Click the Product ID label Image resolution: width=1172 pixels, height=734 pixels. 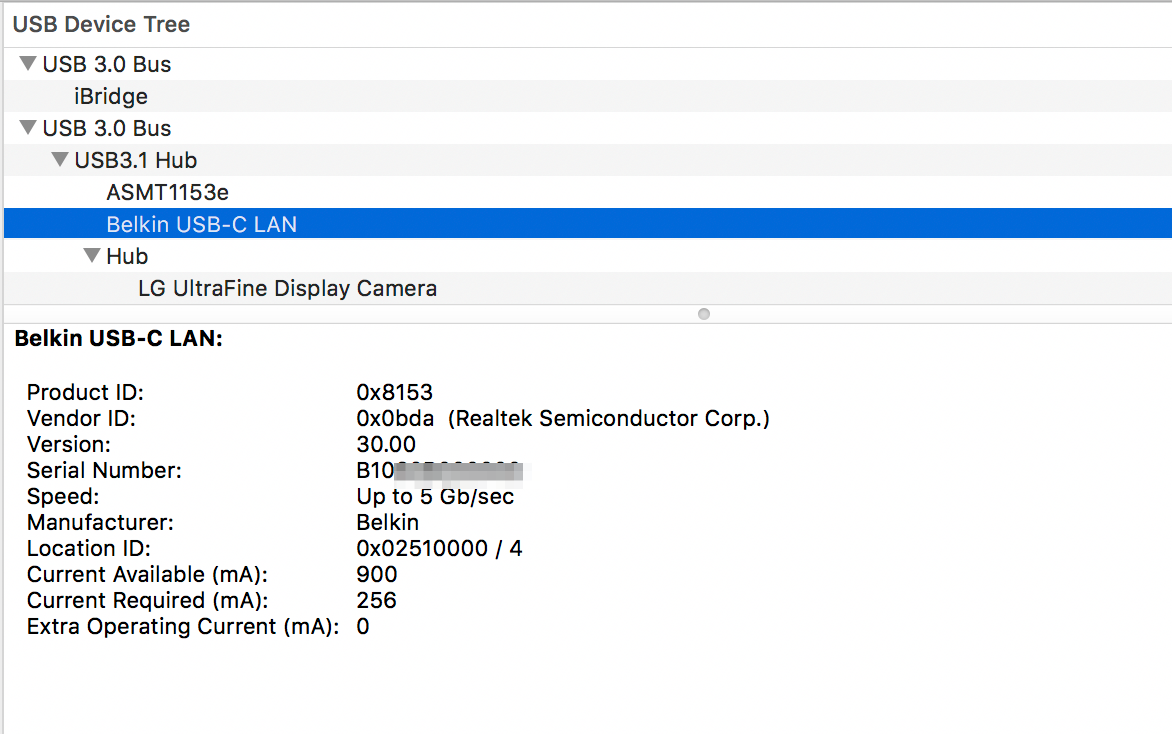coord(85,392)
